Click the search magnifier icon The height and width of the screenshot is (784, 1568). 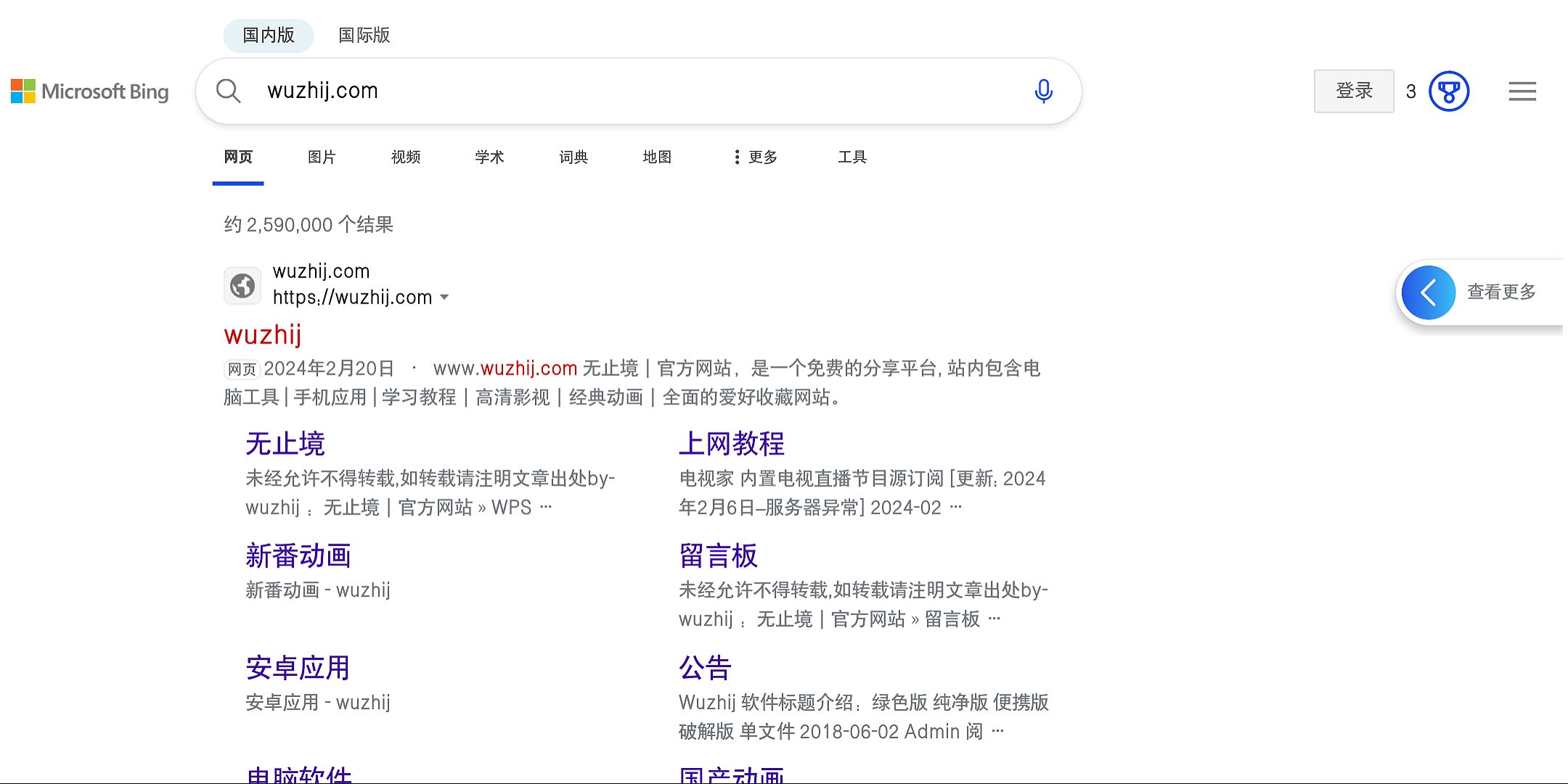(x=228, y=91)
